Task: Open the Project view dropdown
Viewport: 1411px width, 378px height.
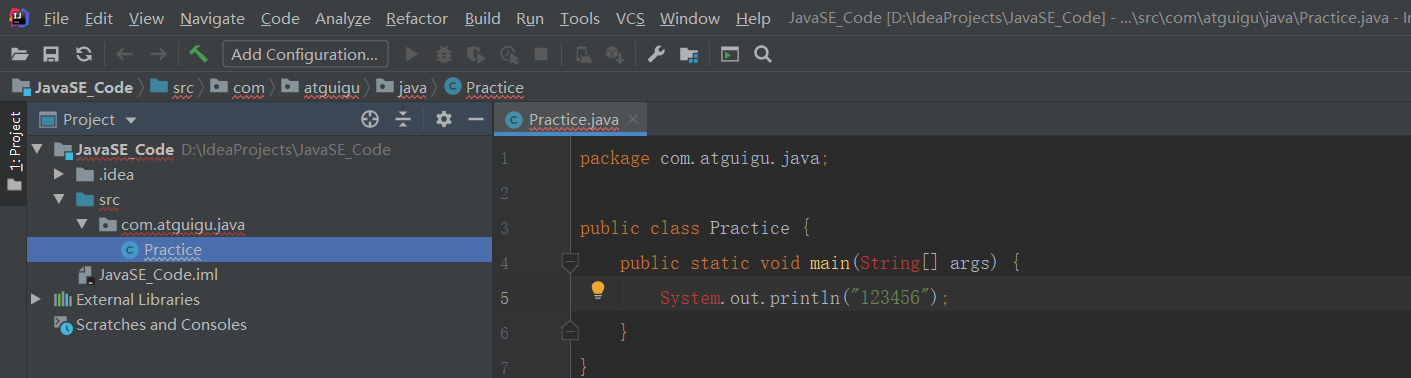Action: [x=90, y=120]
